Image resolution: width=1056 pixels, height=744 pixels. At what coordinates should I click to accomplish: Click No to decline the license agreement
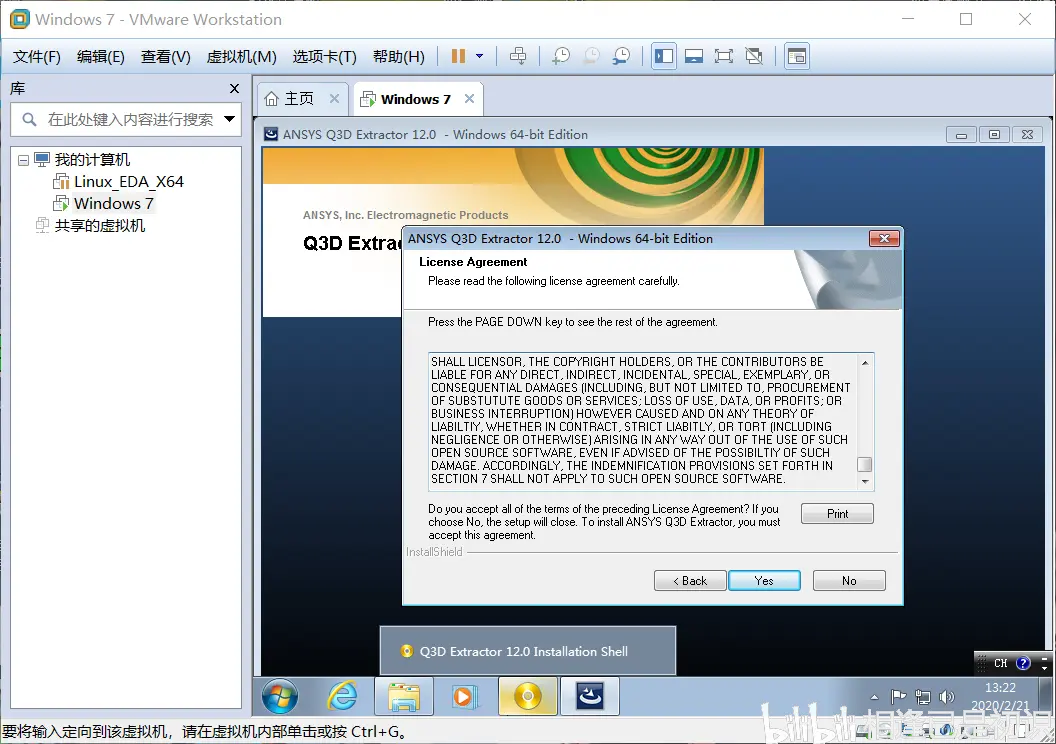849,581
